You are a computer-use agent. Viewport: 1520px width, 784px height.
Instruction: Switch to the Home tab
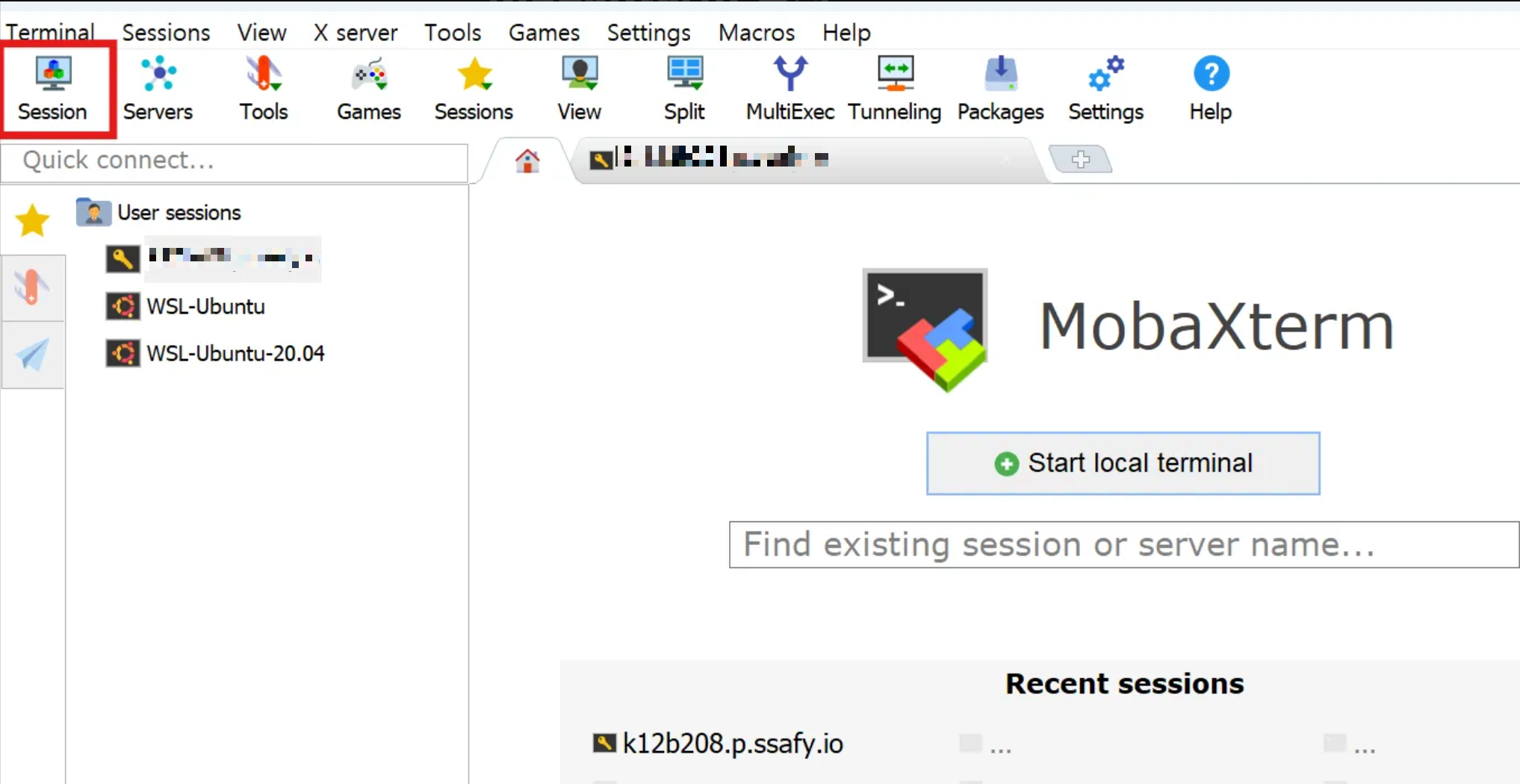point(527,161)
